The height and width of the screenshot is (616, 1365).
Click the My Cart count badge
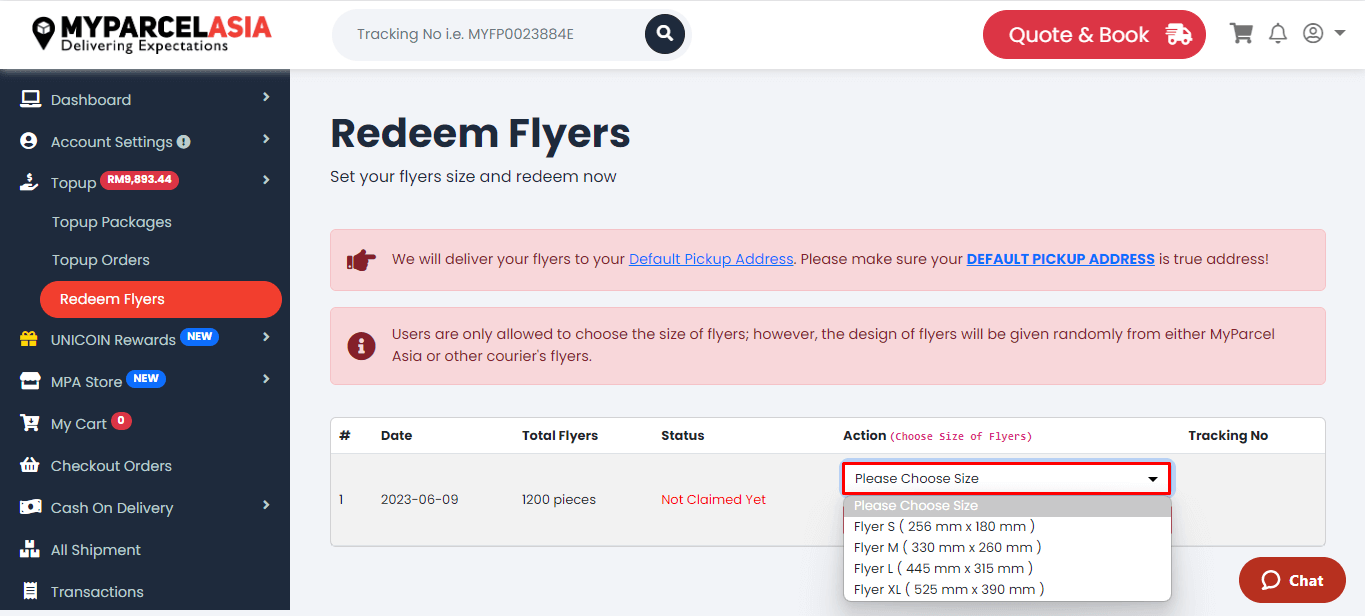click(x=121, y=421)
